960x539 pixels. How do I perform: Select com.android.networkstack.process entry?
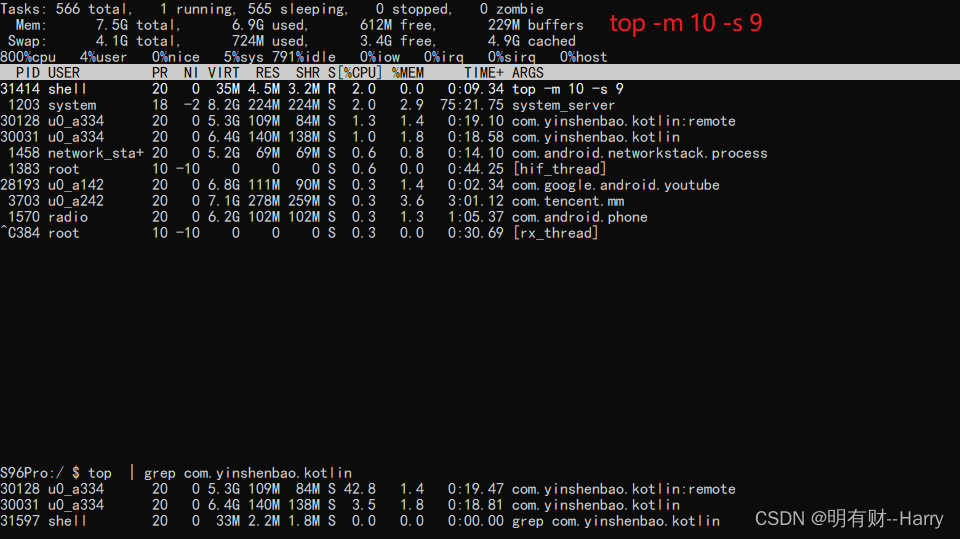(639, 153)
